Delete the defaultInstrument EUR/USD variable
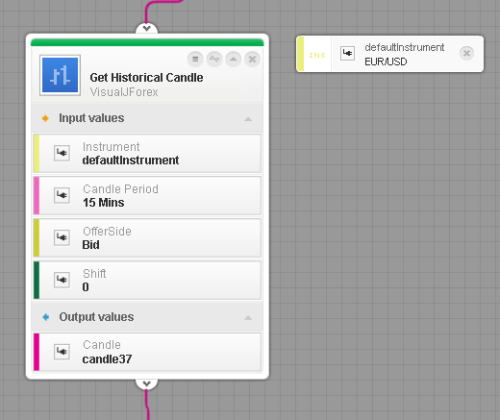Image resolution: width=500 pixels, height=420 pixels. (x=467, y=53)
